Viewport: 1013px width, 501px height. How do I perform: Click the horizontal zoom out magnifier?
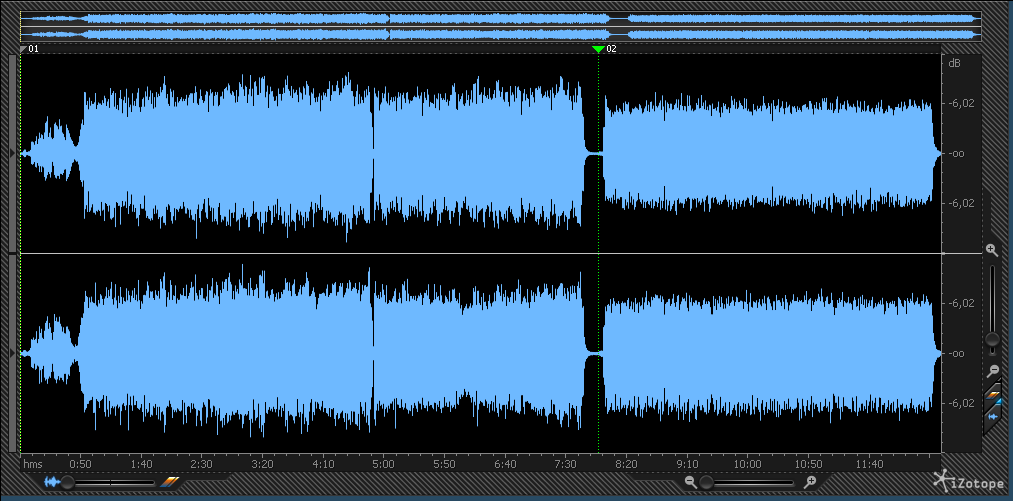pos(691,482)
